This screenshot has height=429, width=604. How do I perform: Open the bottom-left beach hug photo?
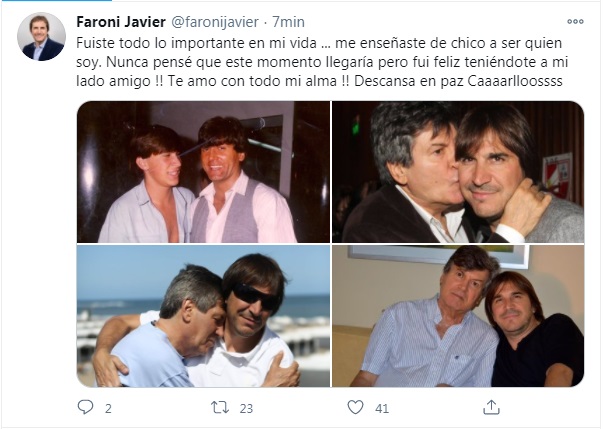pyautogui.click(x=203, y=316)
